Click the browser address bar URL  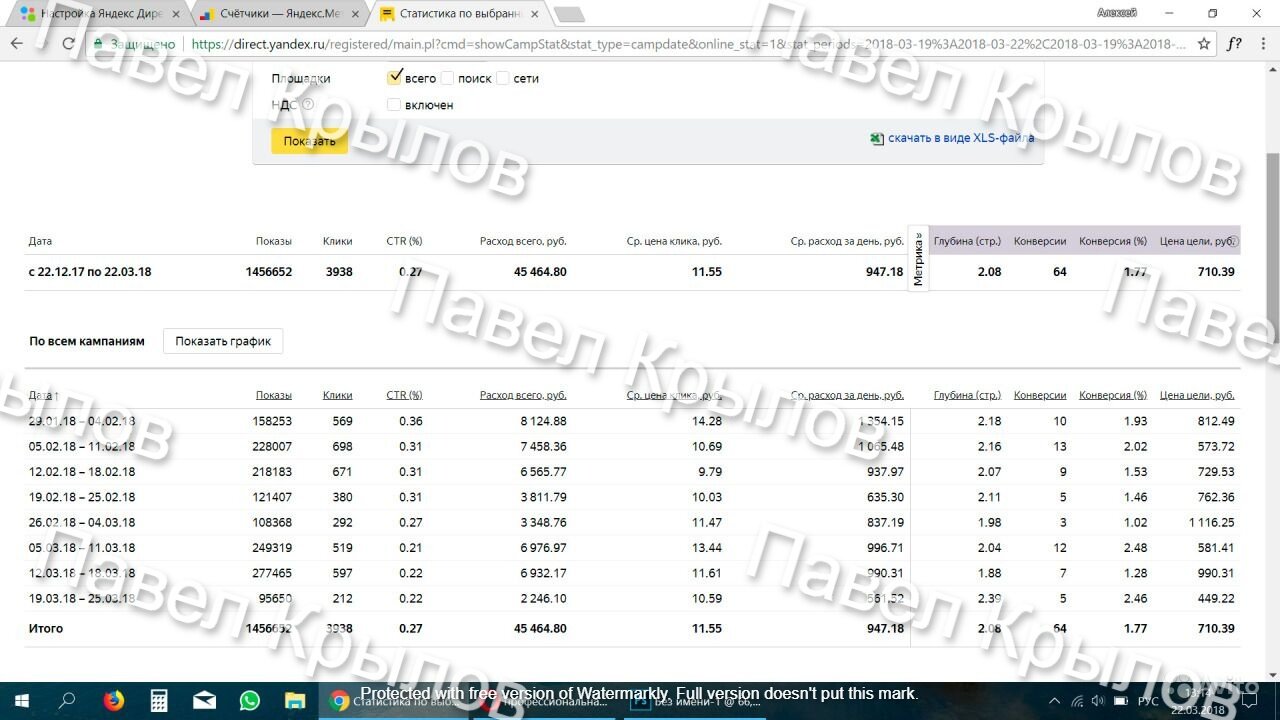688,44
